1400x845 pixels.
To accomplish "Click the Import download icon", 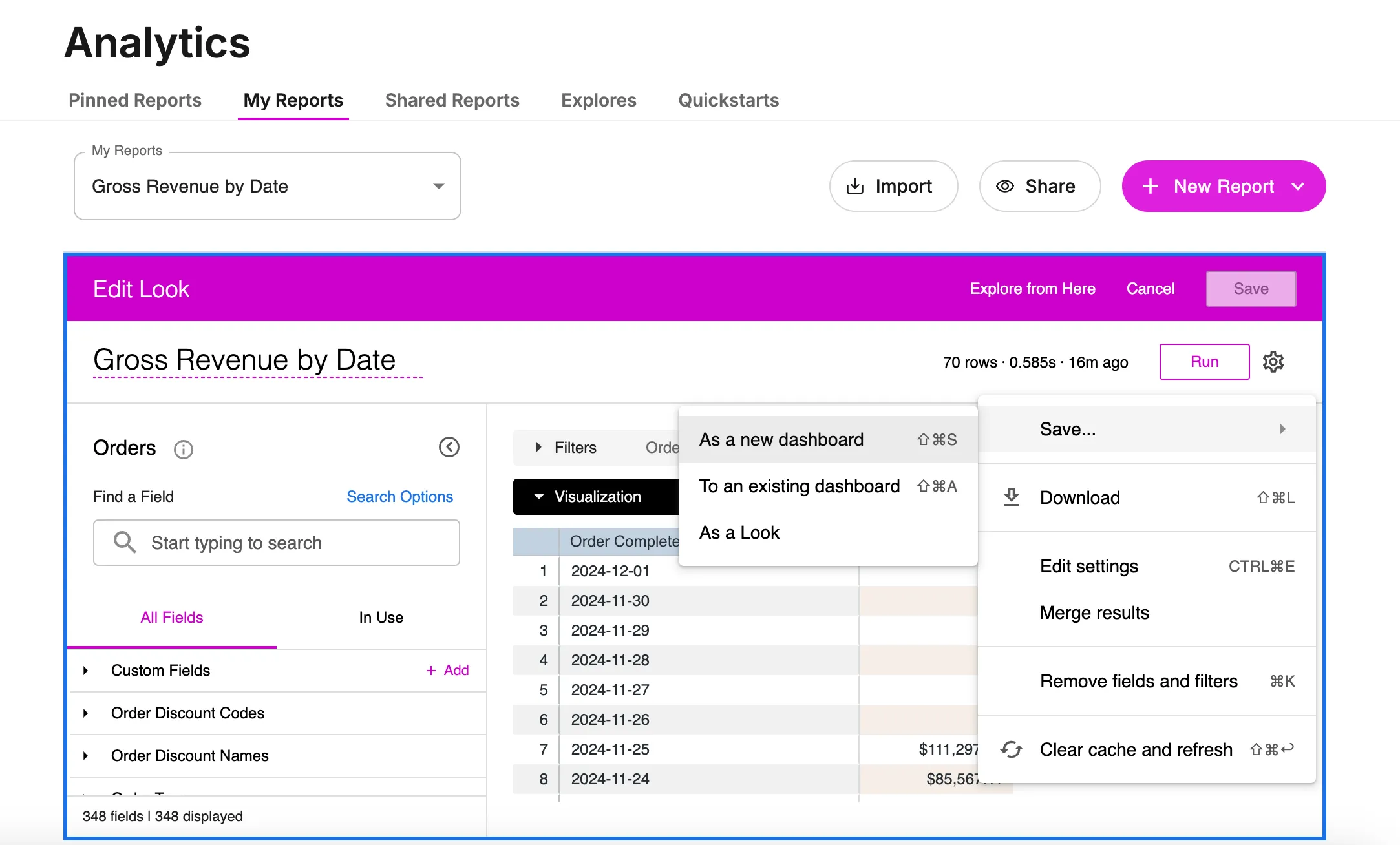I will pos(854,186).
